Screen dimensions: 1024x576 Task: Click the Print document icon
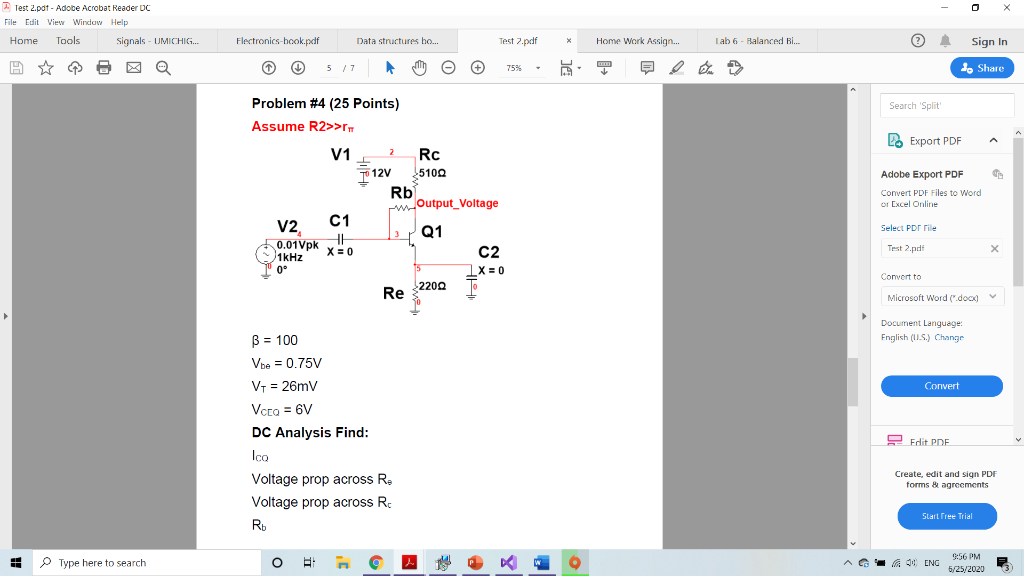pyautogui.click(x=103, y=67)
